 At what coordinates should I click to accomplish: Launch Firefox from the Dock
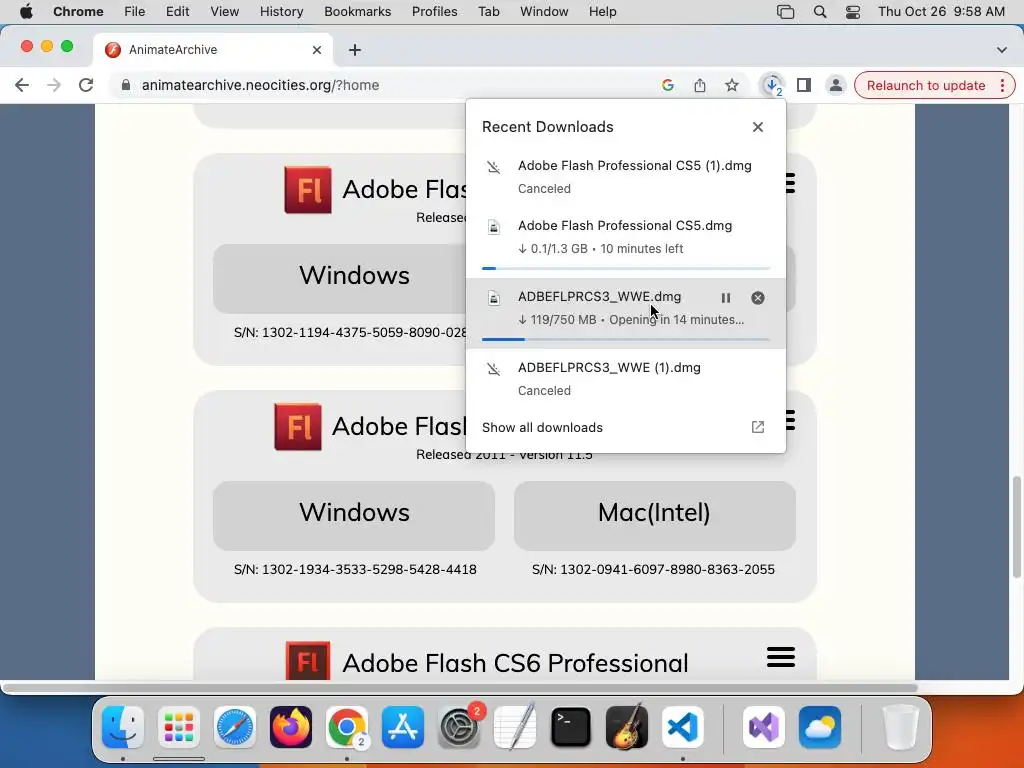[x=291, y=727]
